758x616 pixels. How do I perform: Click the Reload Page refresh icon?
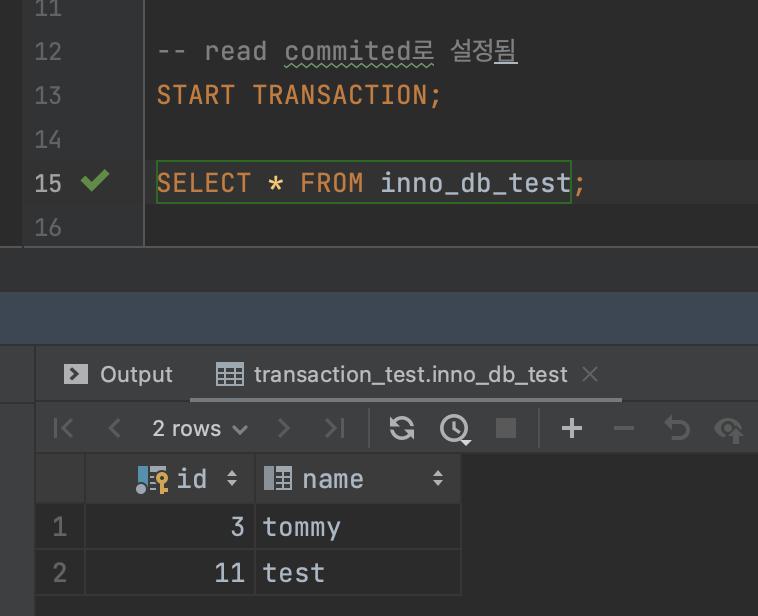coord(402,429)
